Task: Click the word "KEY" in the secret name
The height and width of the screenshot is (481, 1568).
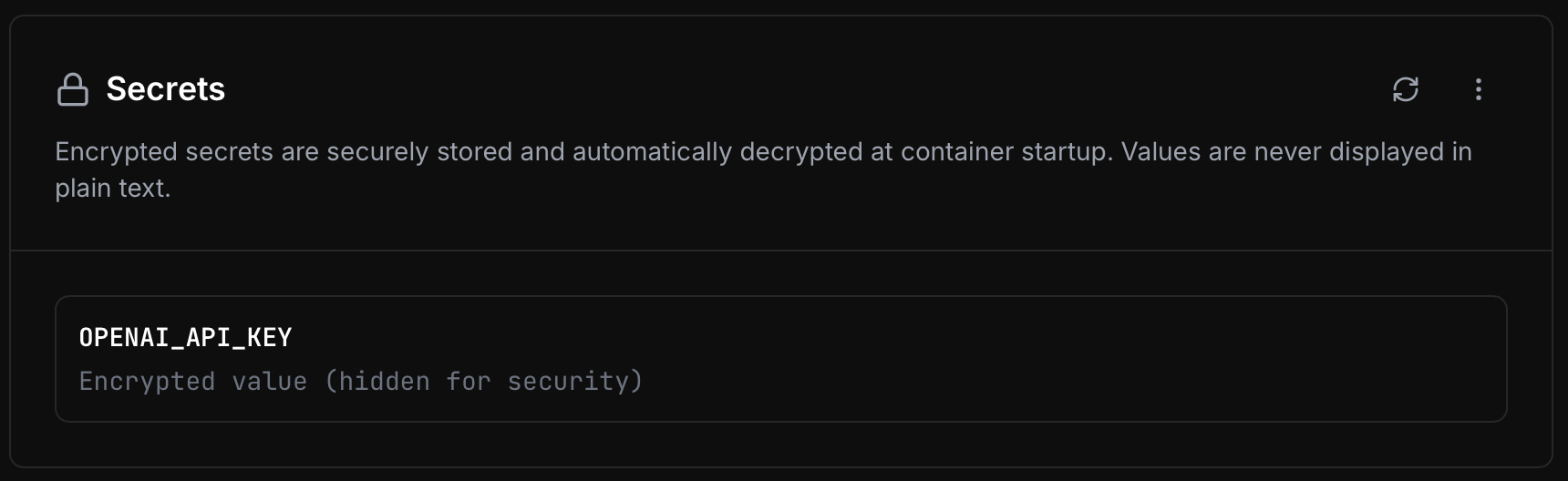Action: click(269, 338)
